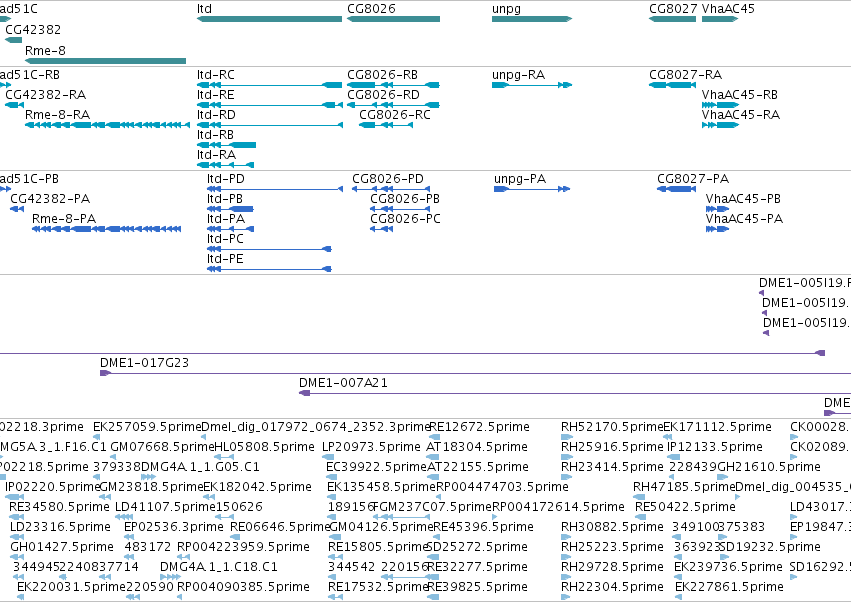Click the ltd-RC transcript label

click(x=216, y=74)
